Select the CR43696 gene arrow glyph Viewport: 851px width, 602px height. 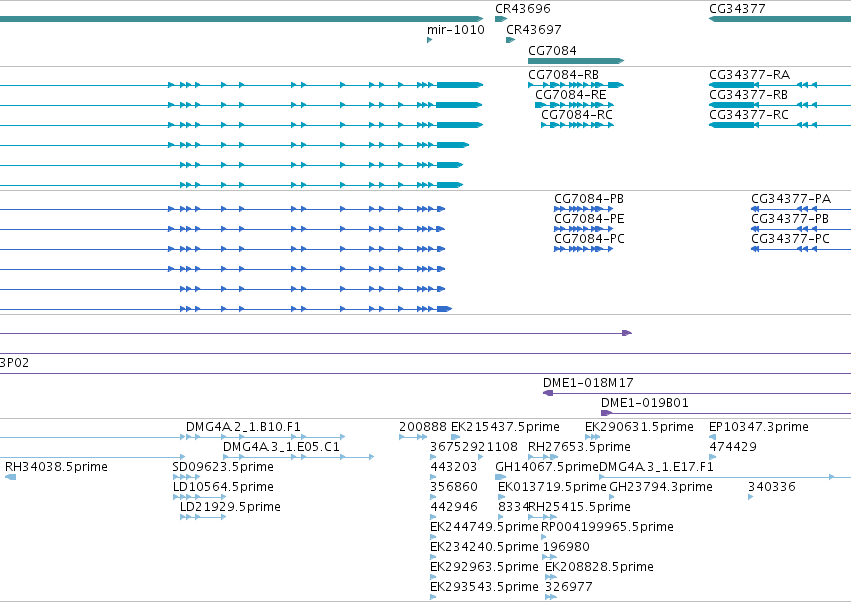click(x=501, y=19)
